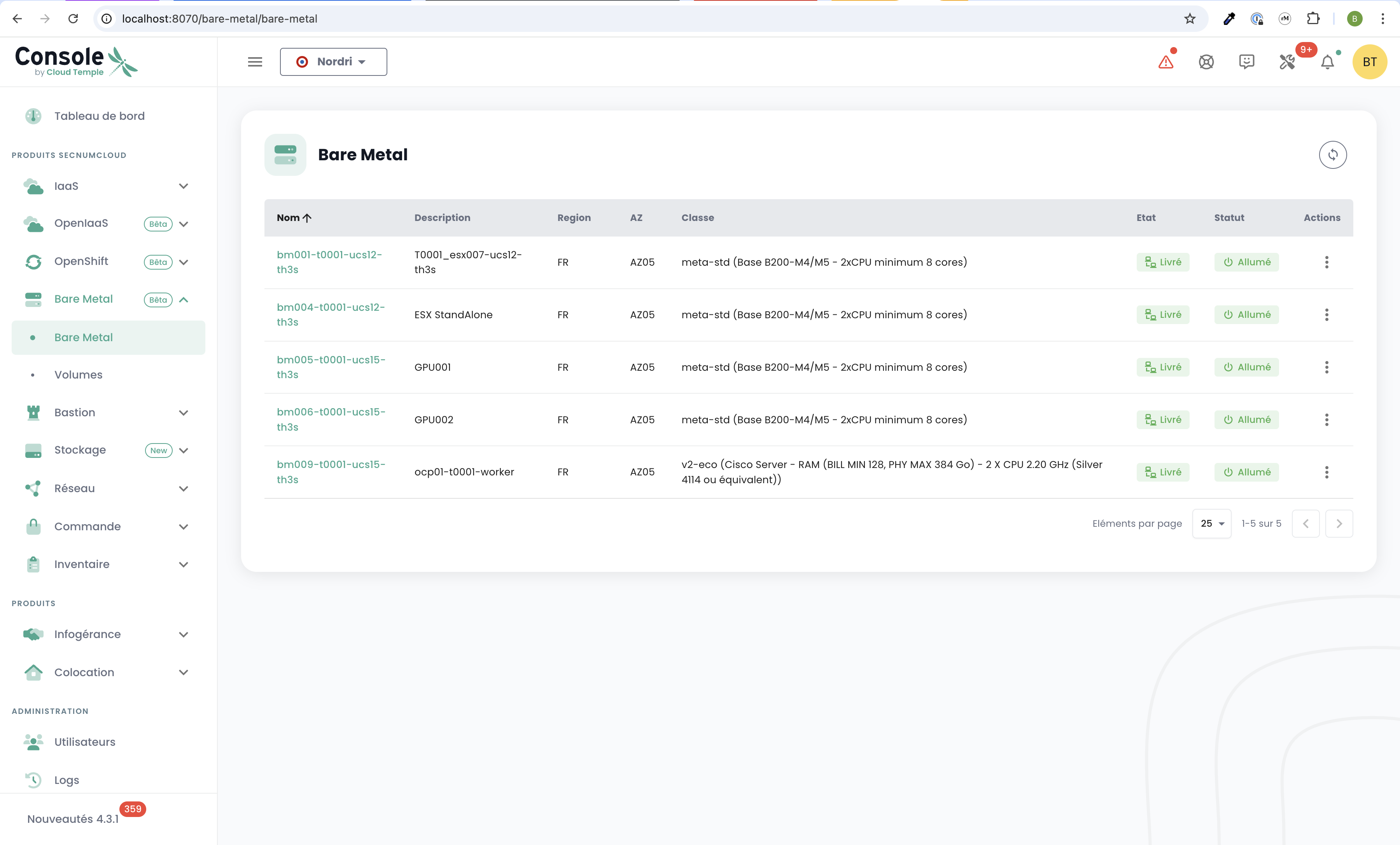This screenshot has width=1400, height=845.
Task: Open actions menu for bm009 ocp01-t0001-worker row
Action: (x=1326, y=472)
